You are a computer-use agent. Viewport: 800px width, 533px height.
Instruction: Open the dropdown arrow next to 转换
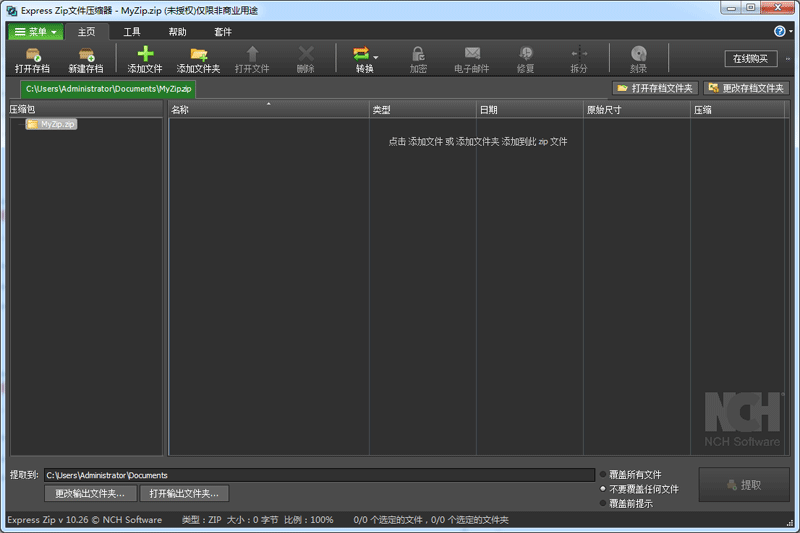point(376,58)
